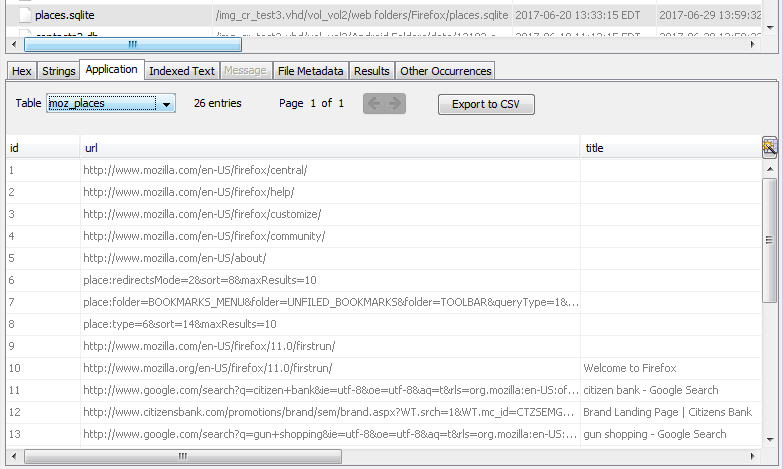
Task: Click table vertical scrollbar down arrow
Action: click(770, 440)
